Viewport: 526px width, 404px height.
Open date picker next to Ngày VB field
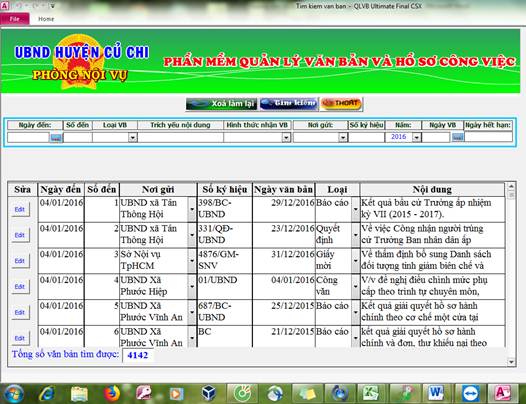tap(458, 137)
